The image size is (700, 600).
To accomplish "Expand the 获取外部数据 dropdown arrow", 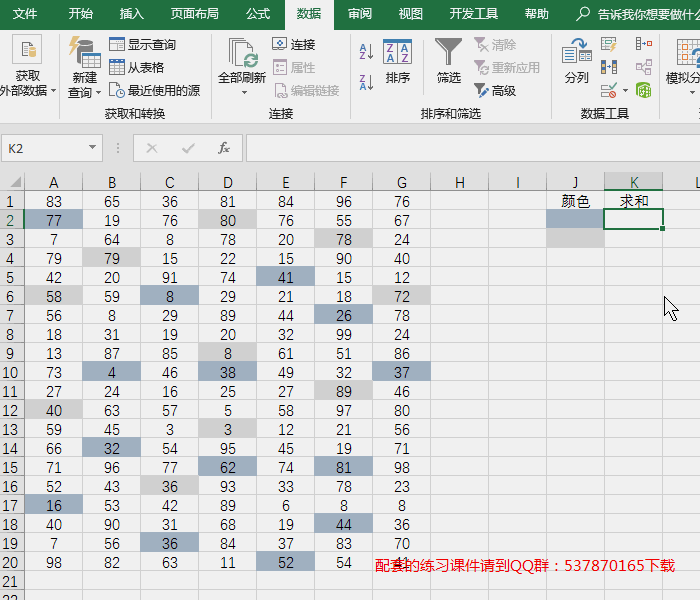I will (x=54, y=91).
